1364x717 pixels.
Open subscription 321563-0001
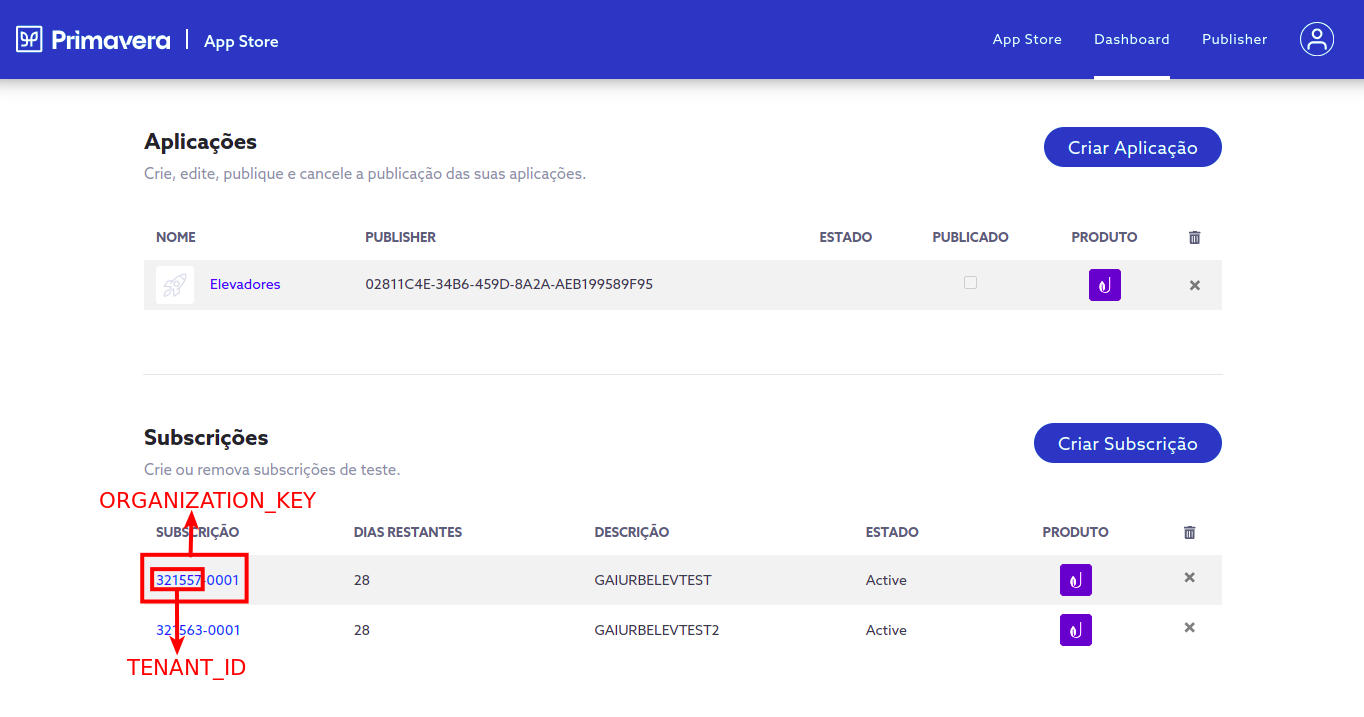pos(197,630)
